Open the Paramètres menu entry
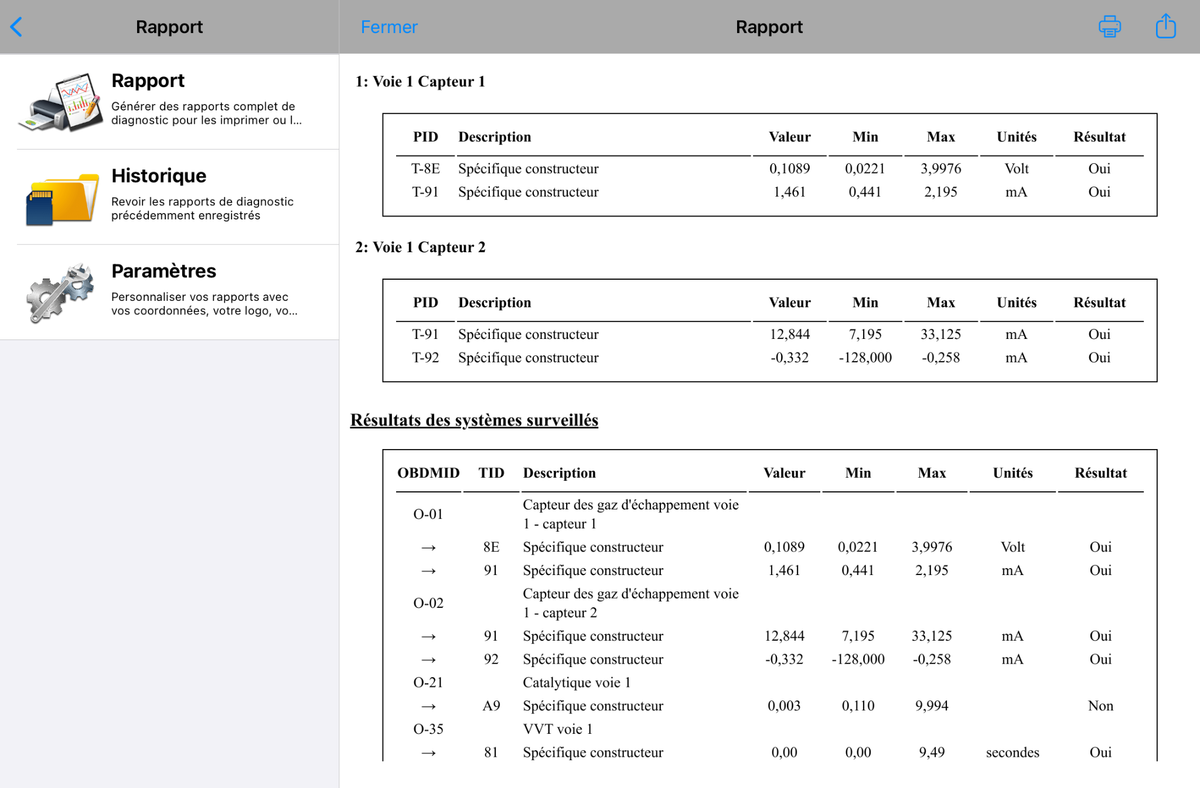This screenshot has width=1200, height=788. [170, 292]
